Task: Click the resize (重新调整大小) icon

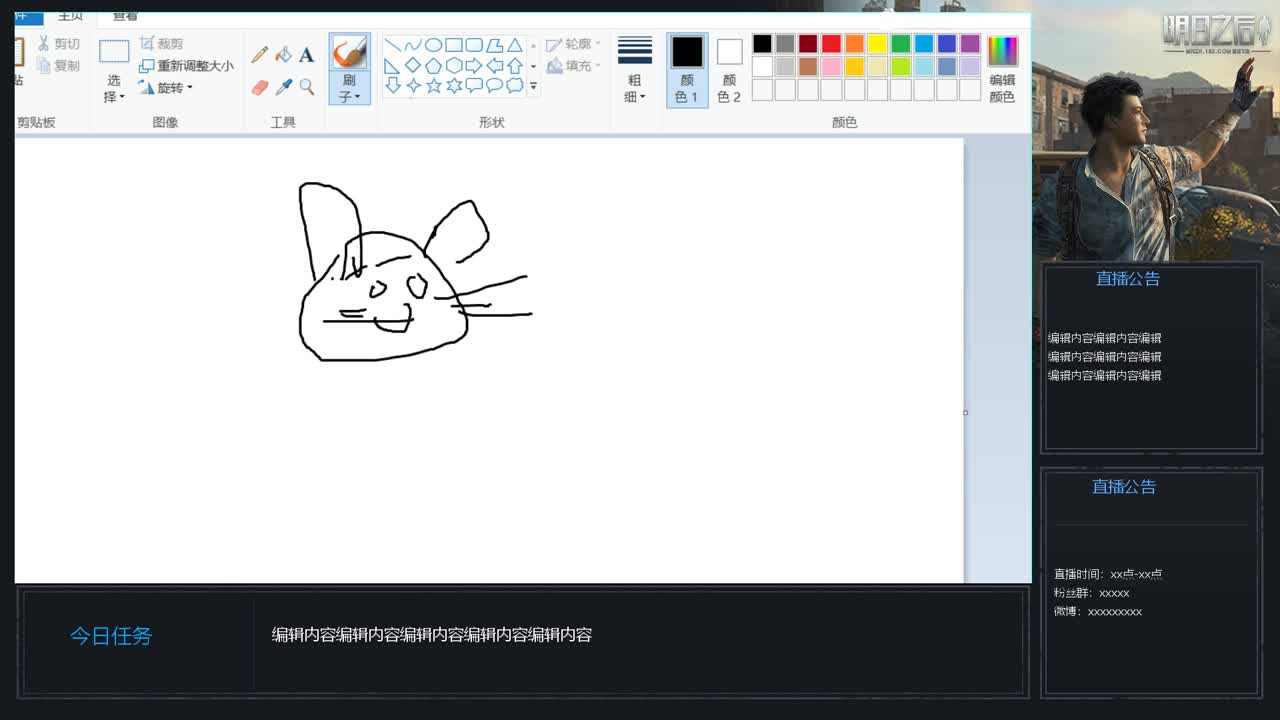Action: point(147,66)
